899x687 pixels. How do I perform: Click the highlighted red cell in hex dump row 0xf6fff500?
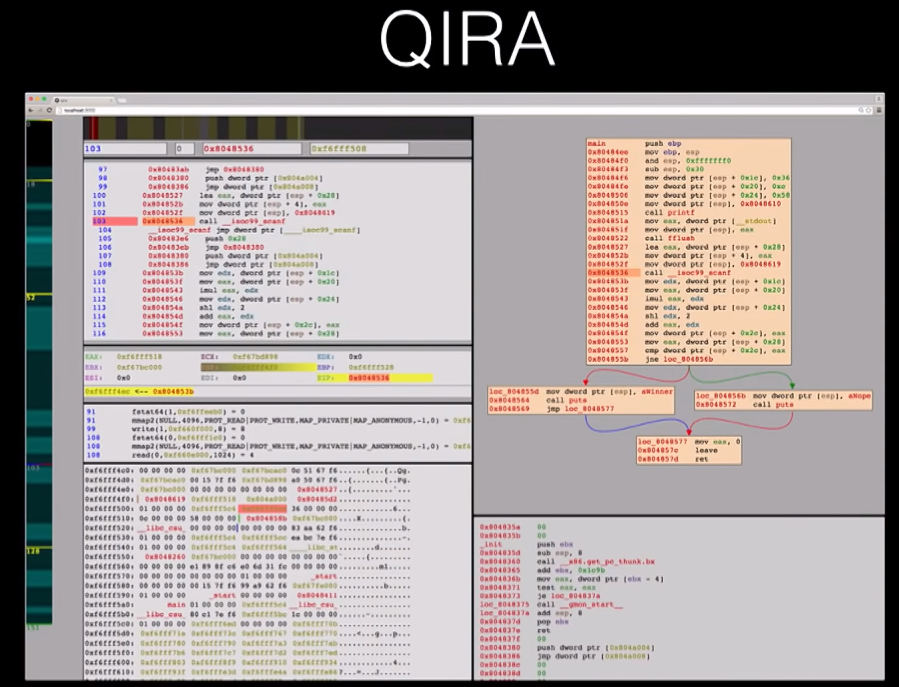262,509
